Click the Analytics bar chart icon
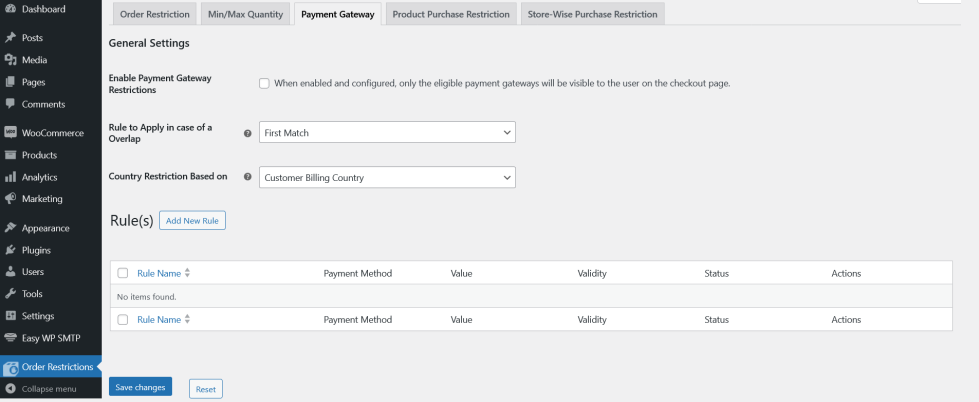979x402 pixels. pyautogui.click(x=10, y=177)
